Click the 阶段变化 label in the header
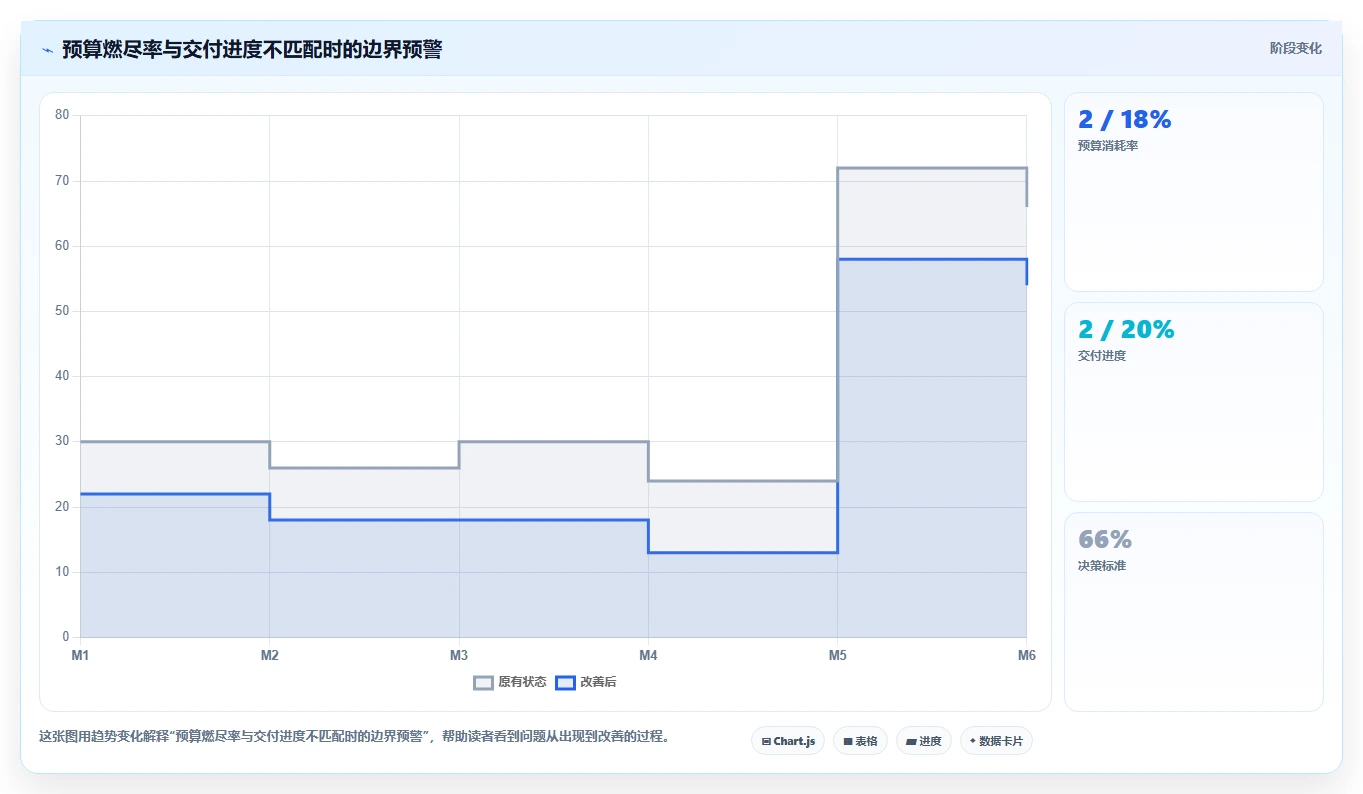 pyautogui.click(x=1296, y=48)
